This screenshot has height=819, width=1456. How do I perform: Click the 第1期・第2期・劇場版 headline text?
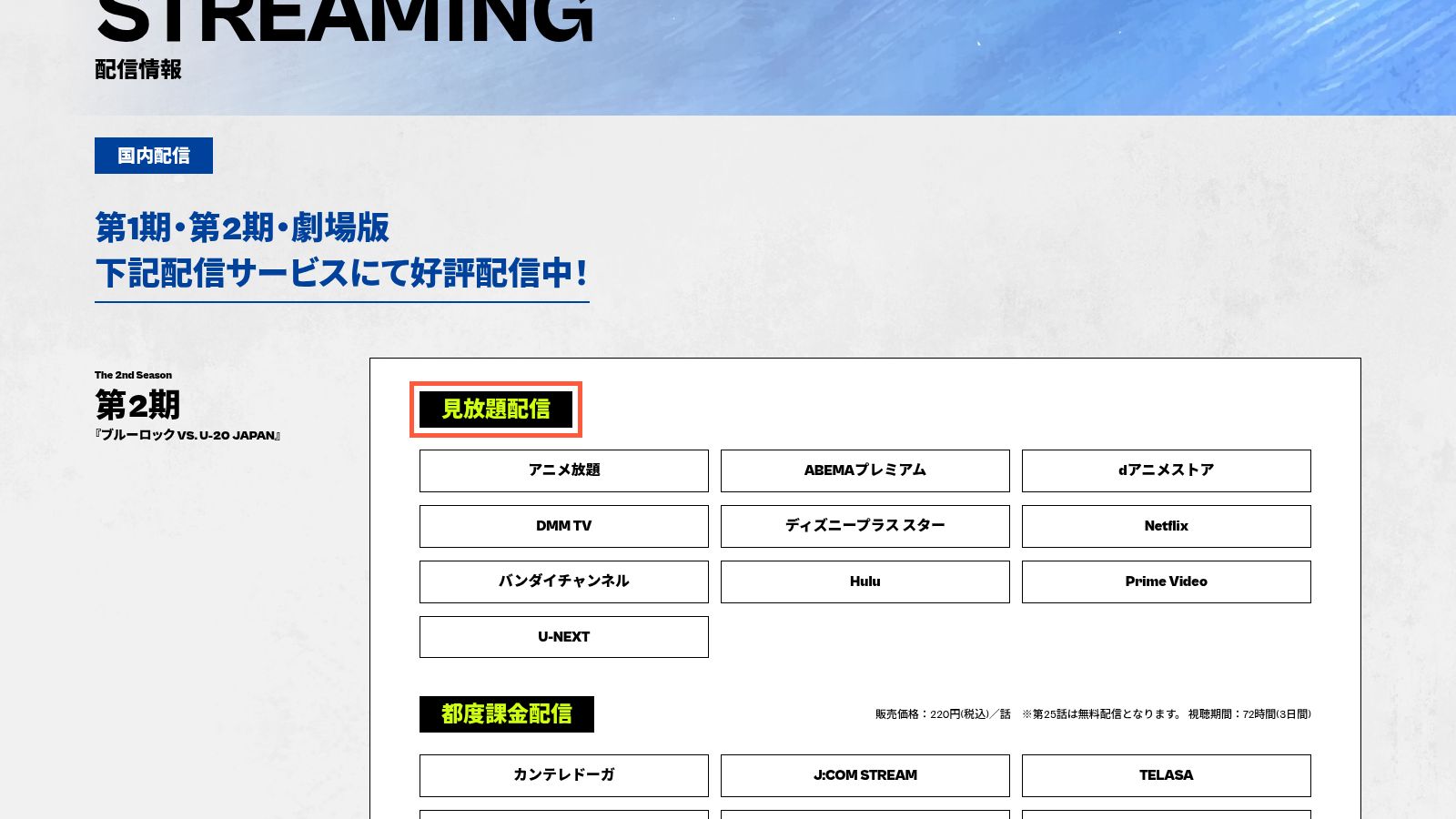pos(242,227)
